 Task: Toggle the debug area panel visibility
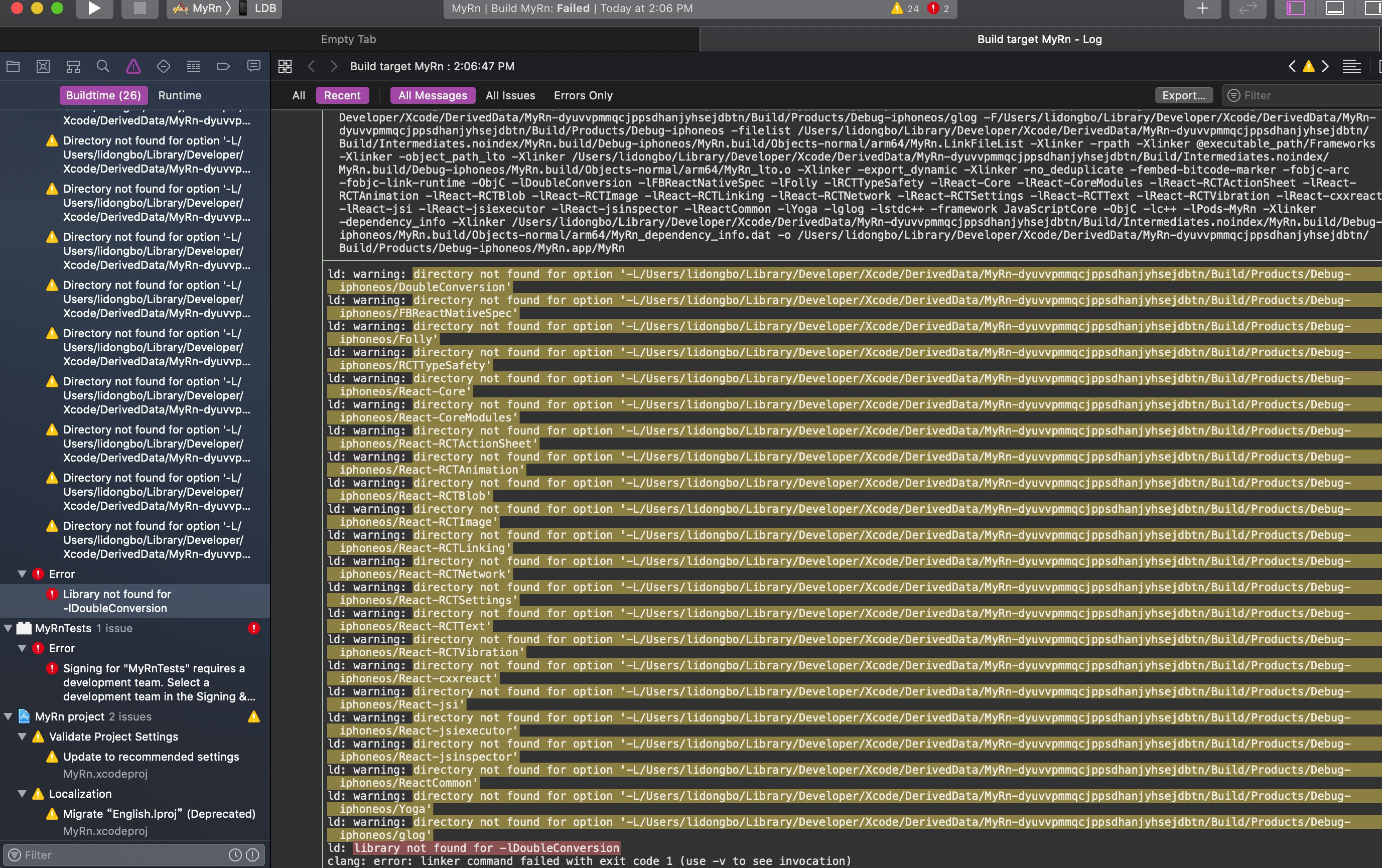click(1334, 8)
